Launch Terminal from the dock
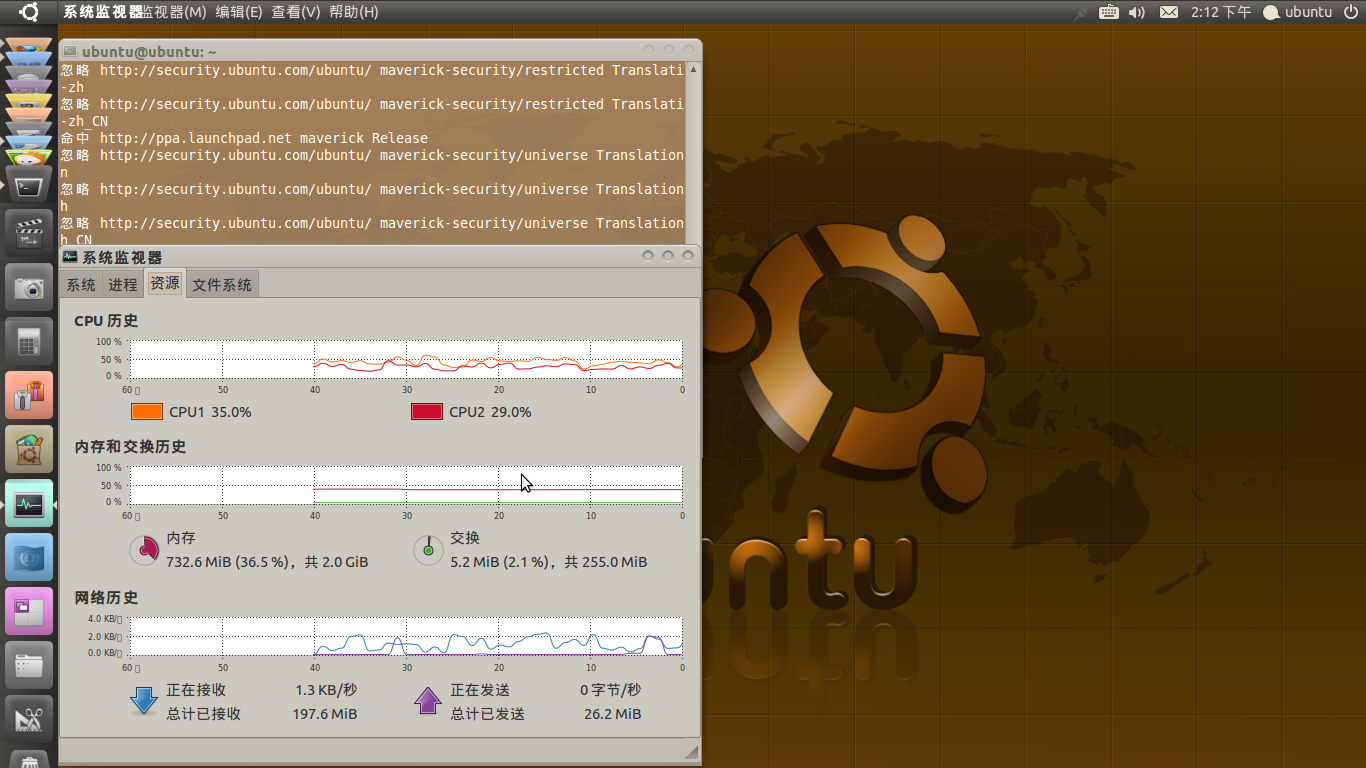Image resolution: width=1366 pixels, height=768 pixels. coord(29,187)
